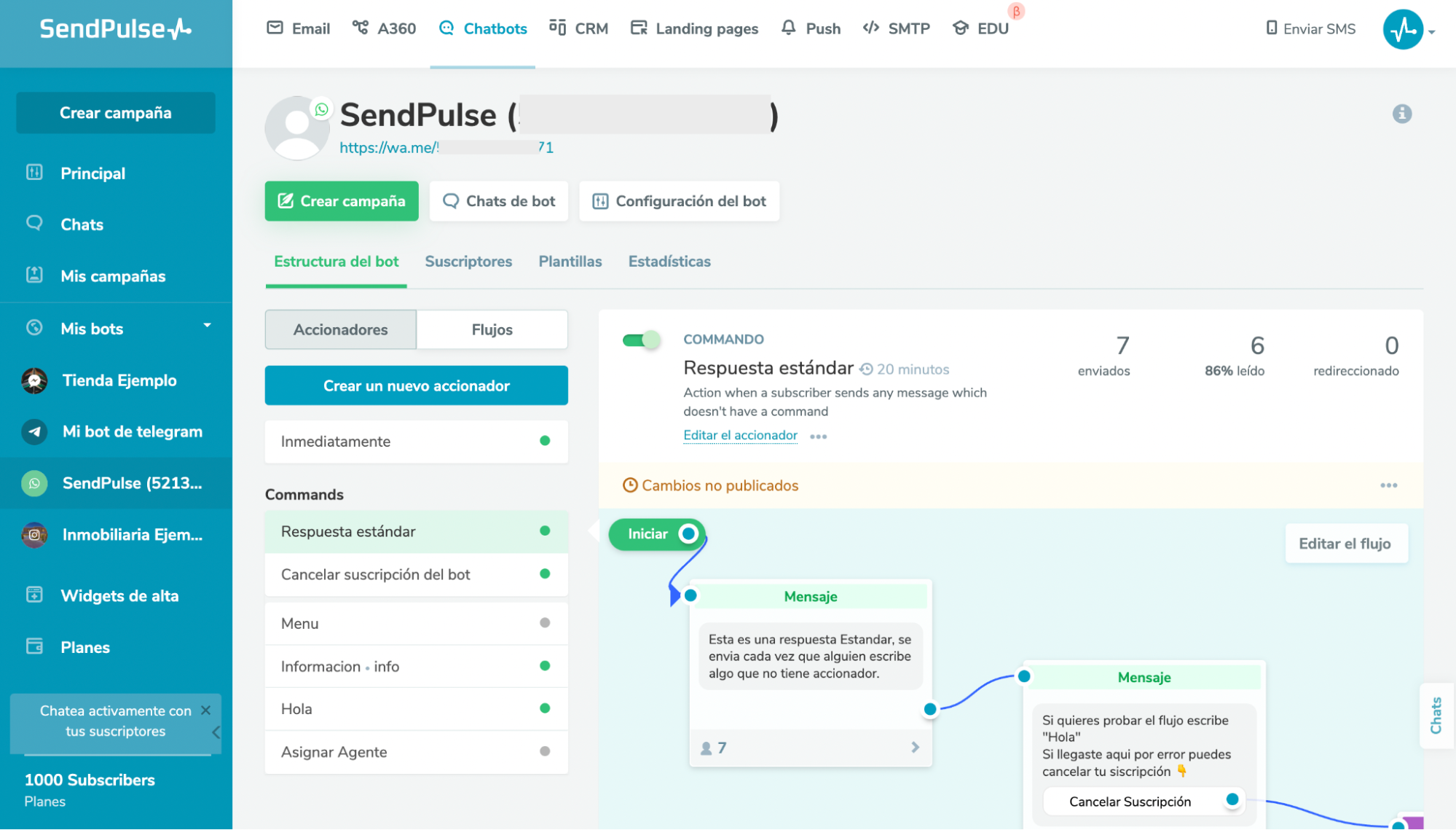The width and height of the screenshot is (1456, 830).
Task: Click the SMTP code icon
Action: click(870, 28)
